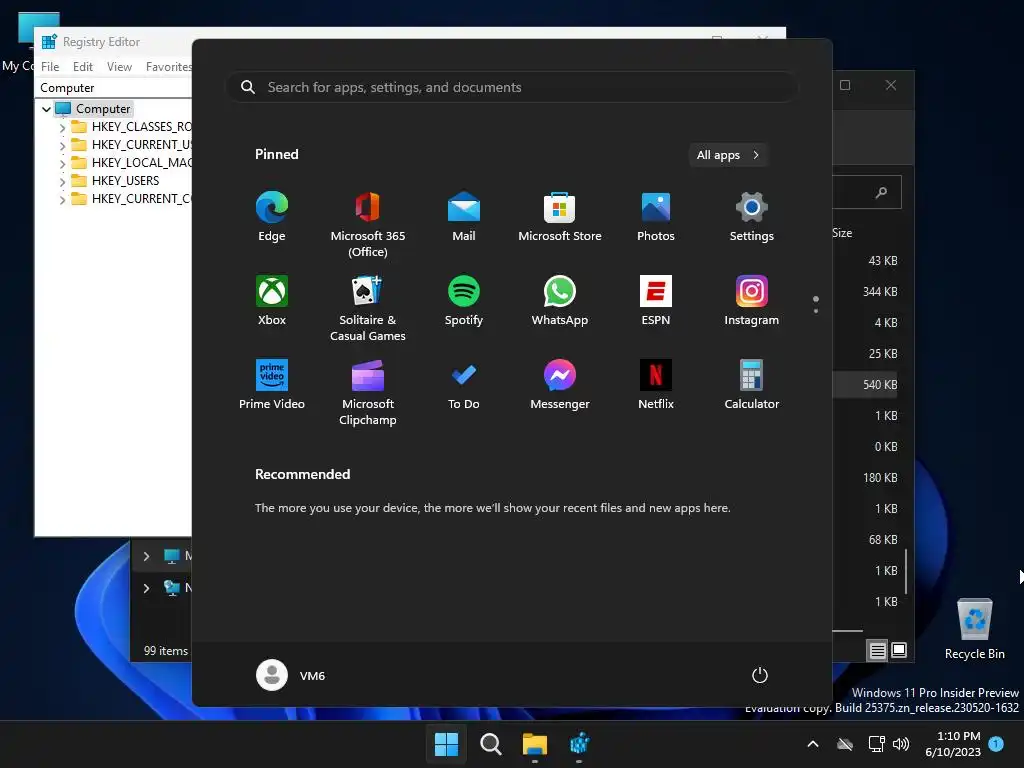The height and width of the screenshot is (768, 1024).
Task: Open File Explorer from the taskbar
Action: [x=535, y=744]
